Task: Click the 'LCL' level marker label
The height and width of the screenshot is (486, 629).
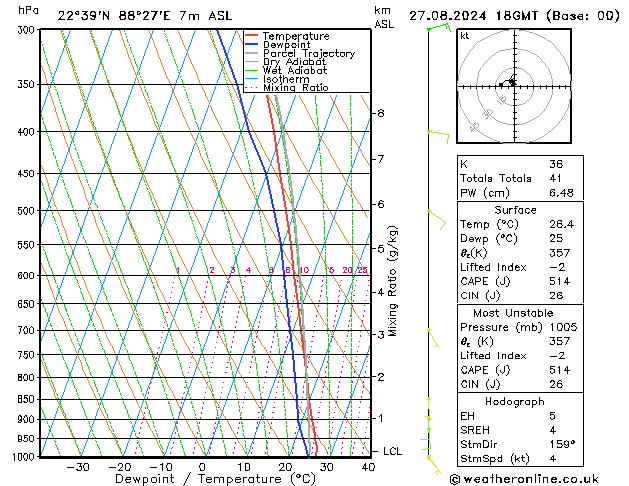Action: click(392, 452)
